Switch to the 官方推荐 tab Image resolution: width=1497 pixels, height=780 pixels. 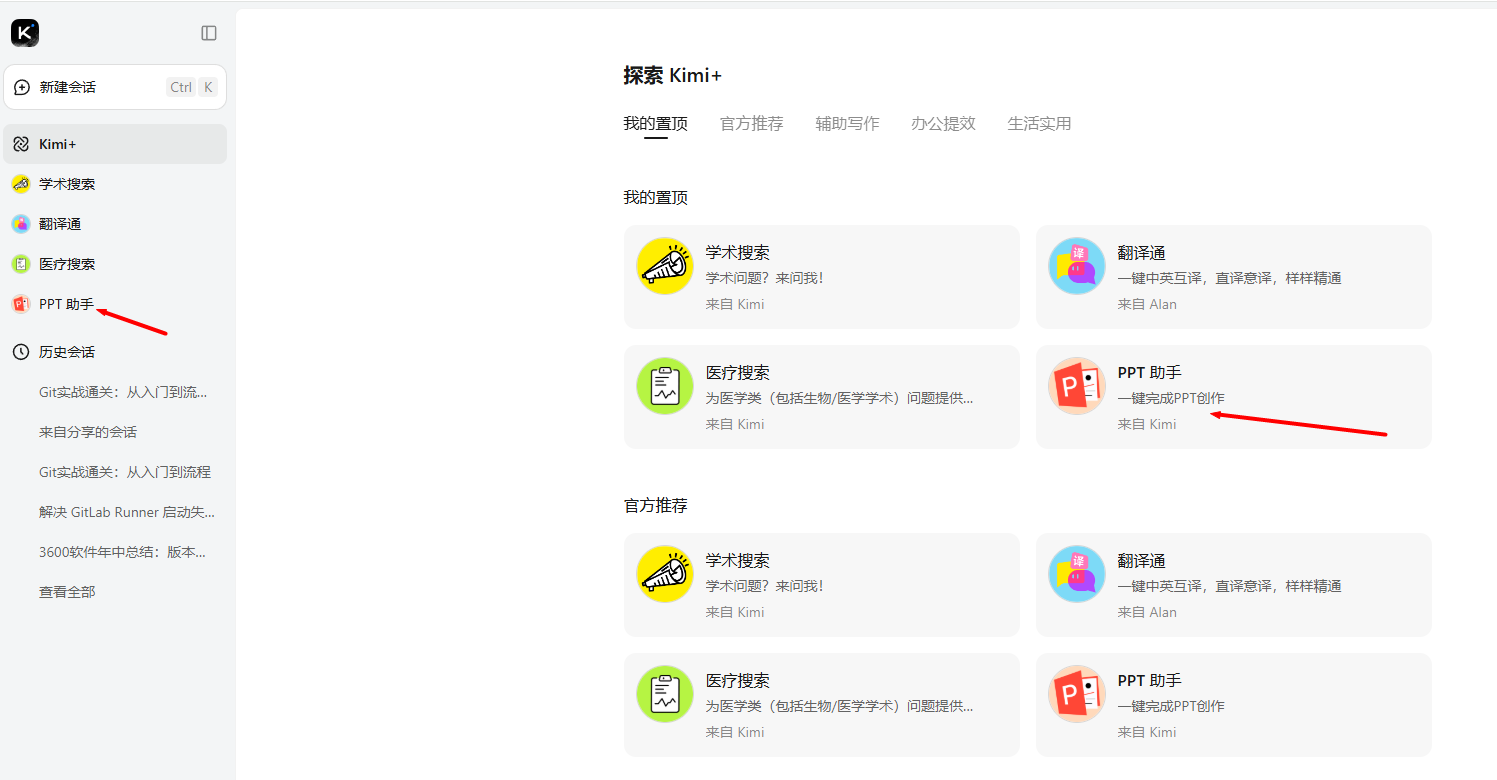click(x=752, y=124)
